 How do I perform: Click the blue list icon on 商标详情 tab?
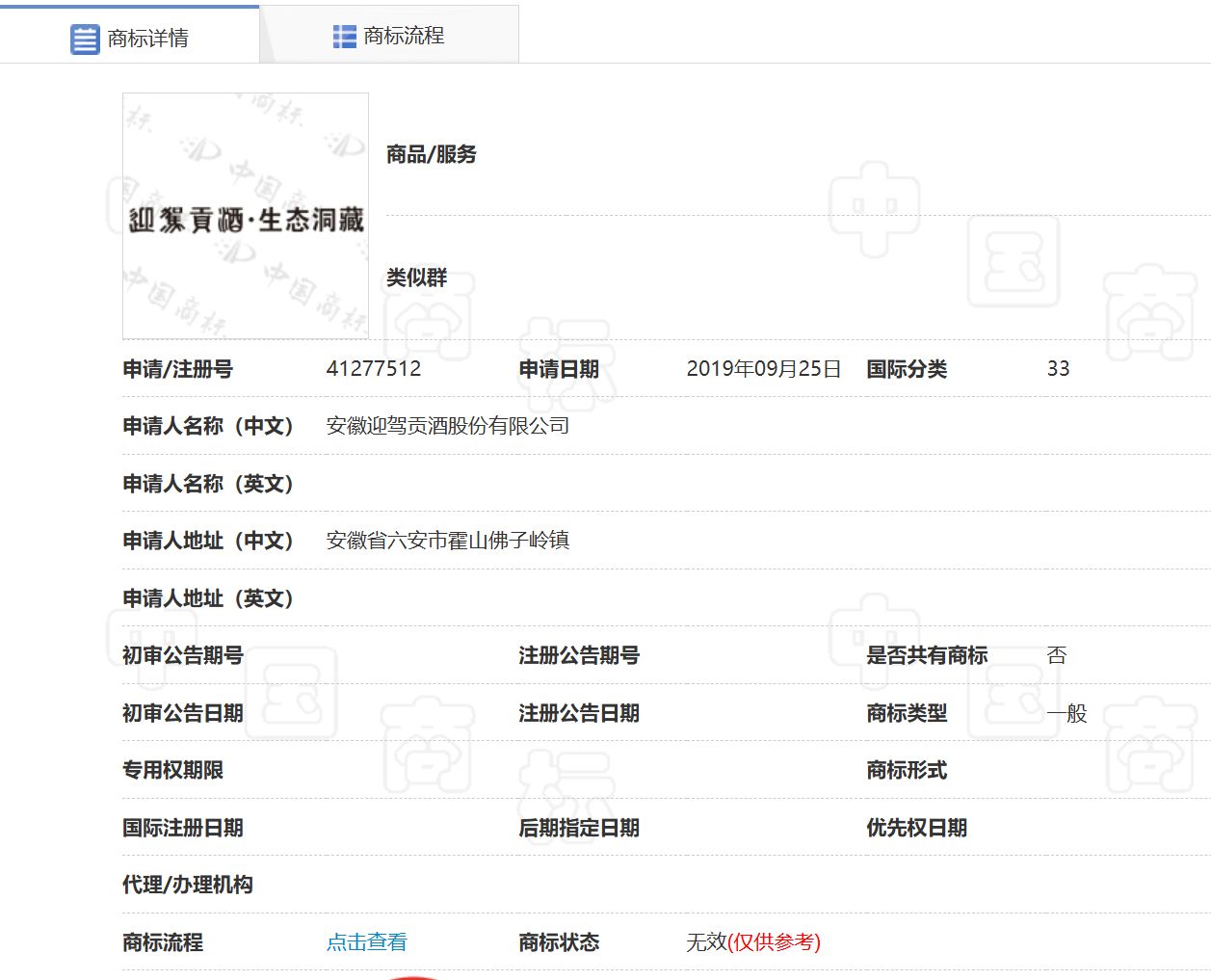click(x=85, y=40)
